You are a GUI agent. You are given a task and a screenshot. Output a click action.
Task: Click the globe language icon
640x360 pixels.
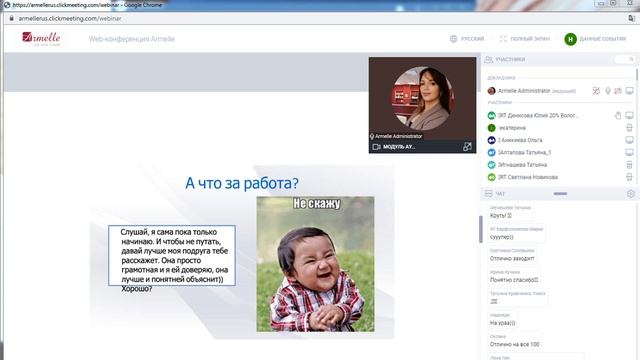(x=453, y=39)
